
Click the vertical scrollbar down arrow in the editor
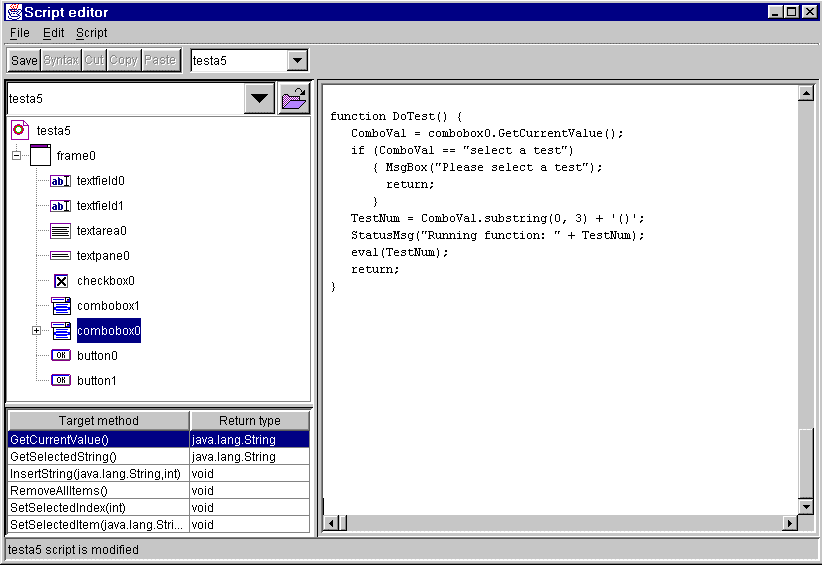pyautogui.click(x=806, y=506)
